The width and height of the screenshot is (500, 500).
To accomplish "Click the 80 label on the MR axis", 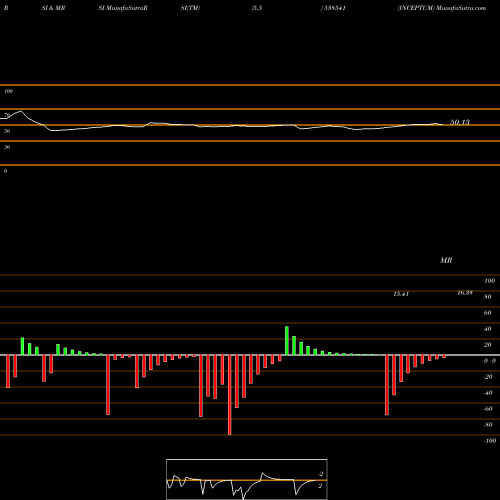I will point(488,297).
